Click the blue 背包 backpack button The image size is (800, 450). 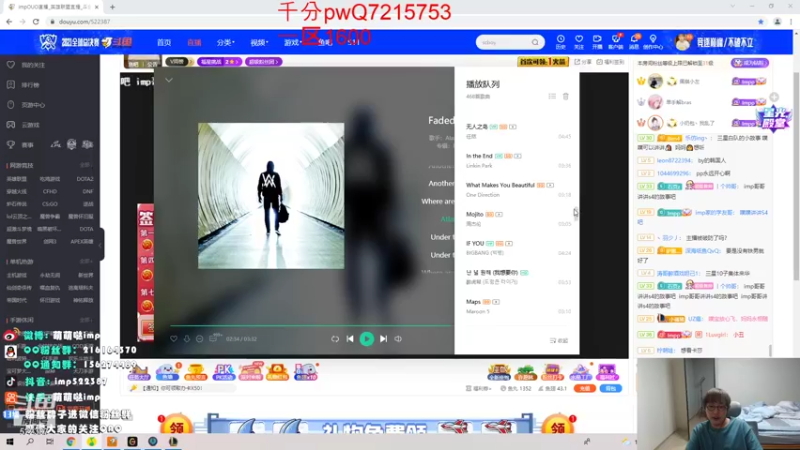coord(610,388)
